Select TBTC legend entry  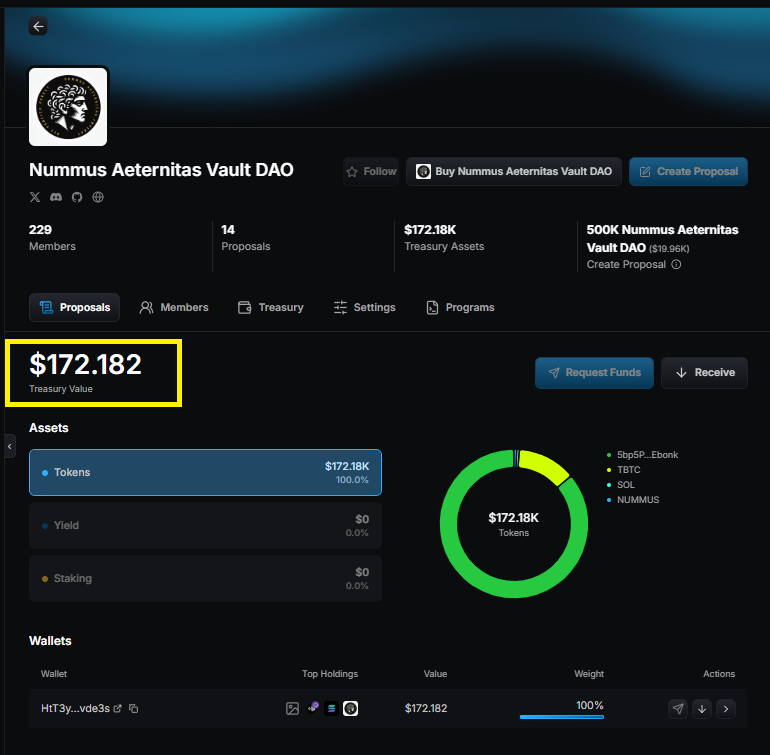point(624,470)
